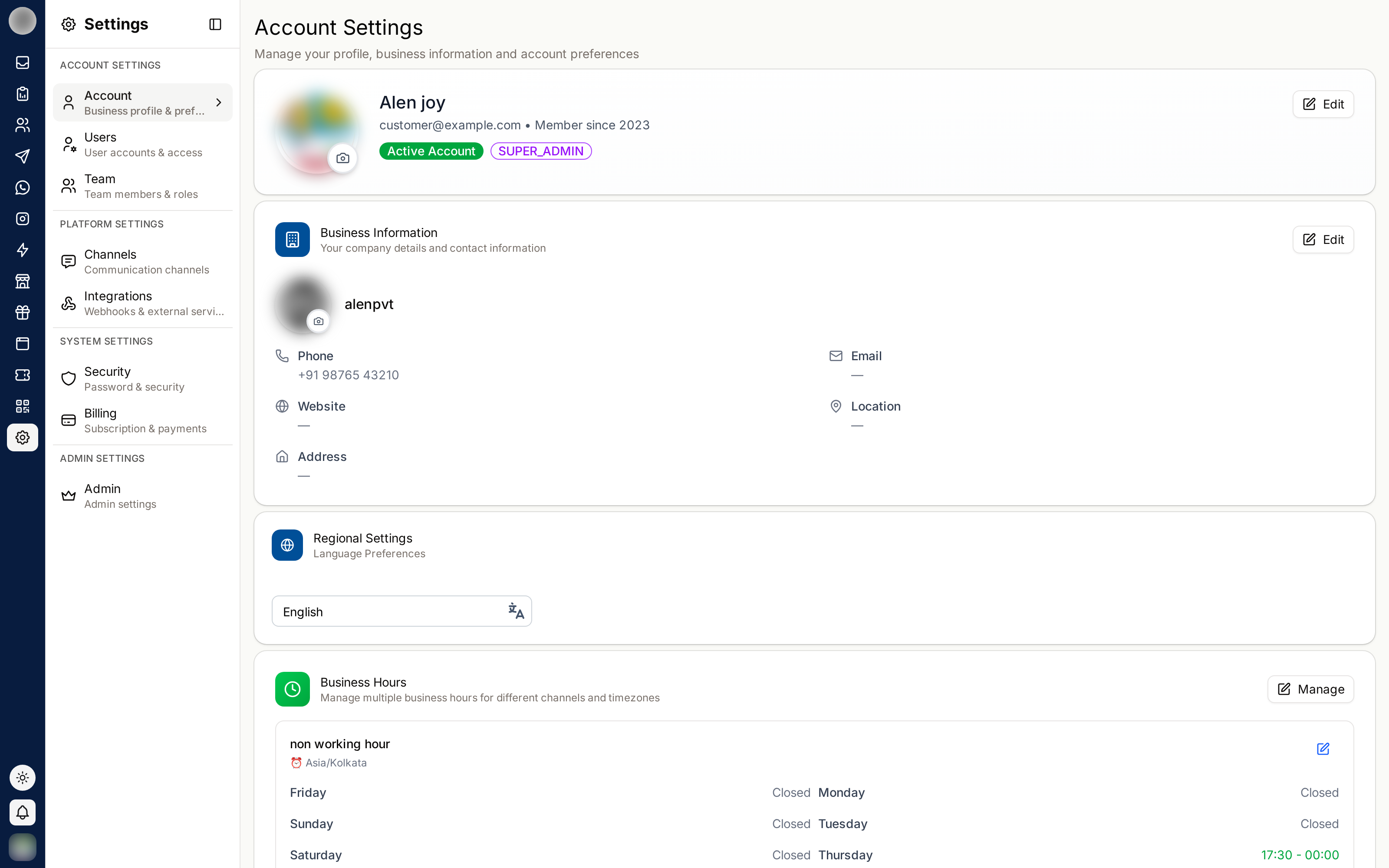Open the Contacts people icon in rail
This screenshot has width=1389, height=868.
coord(23,125)
